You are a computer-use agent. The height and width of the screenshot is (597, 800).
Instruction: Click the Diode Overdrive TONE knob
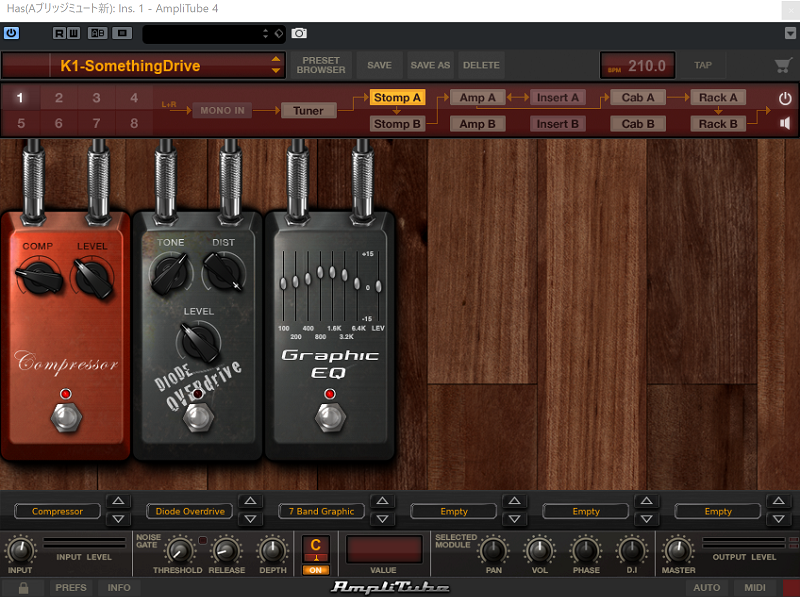[170, 273]
